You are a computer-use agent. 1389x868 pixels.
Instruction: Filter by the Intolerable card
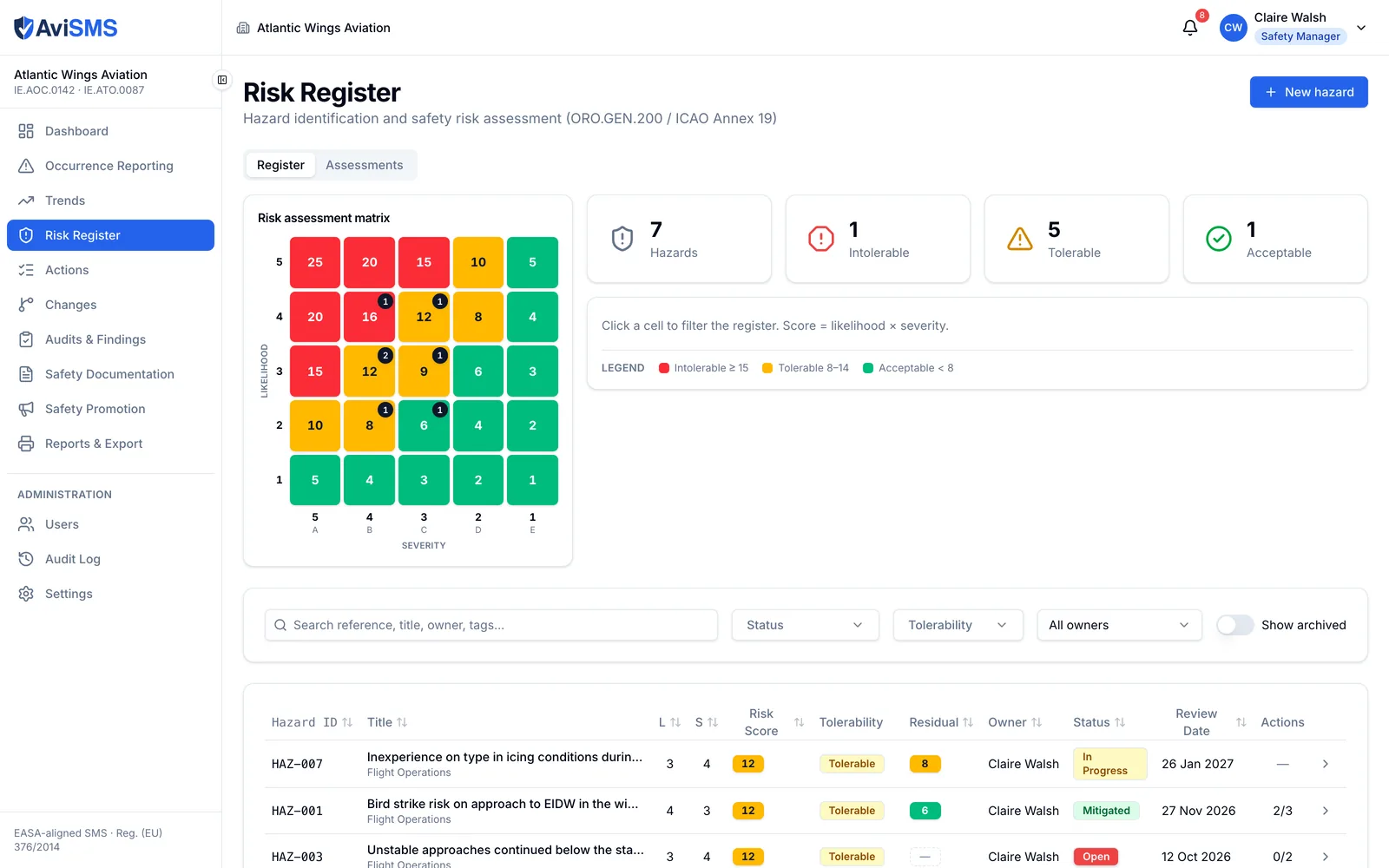pyautogui.click(x=878, y=239)
